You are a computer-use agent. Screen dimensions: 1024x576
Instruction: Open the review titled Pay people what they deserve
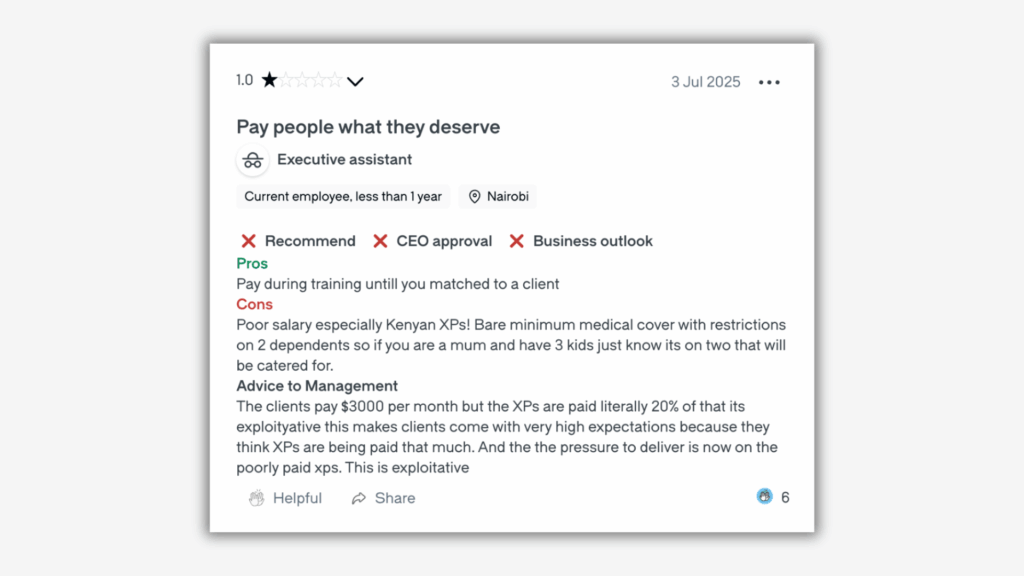(x=368, y=127)
